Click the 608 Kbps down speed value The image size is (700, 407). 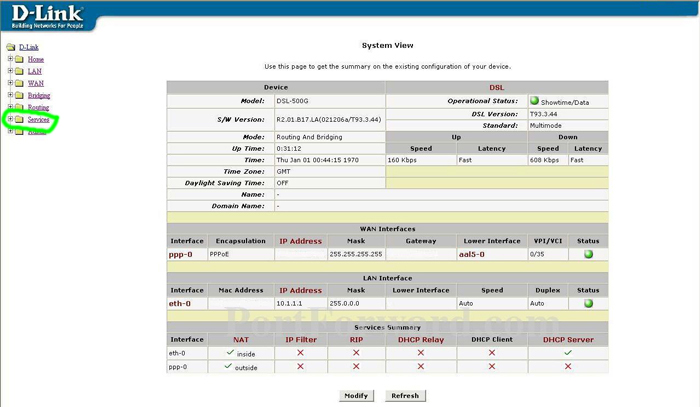click(544, 160)
